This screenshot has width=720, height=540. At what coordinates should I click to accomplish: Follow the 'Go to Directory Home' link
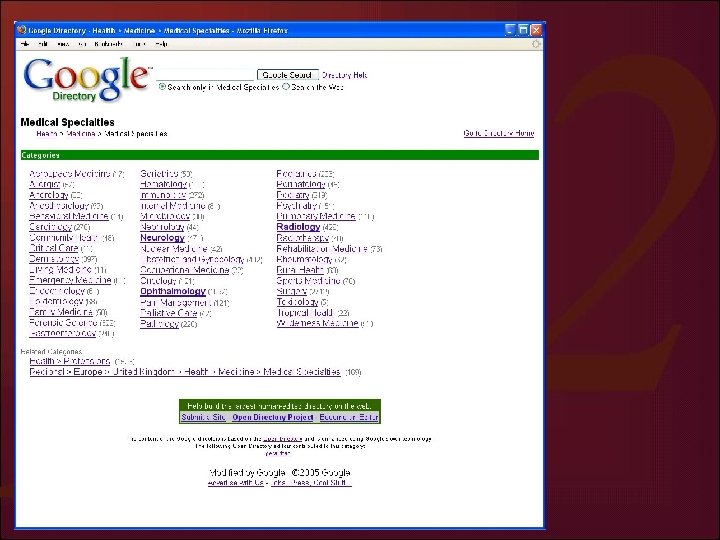click(499, 133)
